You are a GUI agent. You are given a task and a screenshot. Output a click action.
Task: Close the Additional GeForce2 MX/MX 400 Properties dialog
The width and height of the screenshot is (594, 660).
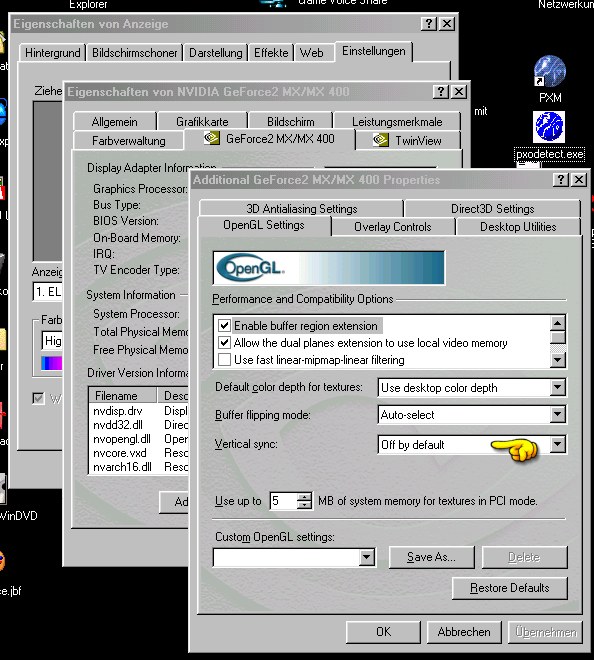(579, 180)
